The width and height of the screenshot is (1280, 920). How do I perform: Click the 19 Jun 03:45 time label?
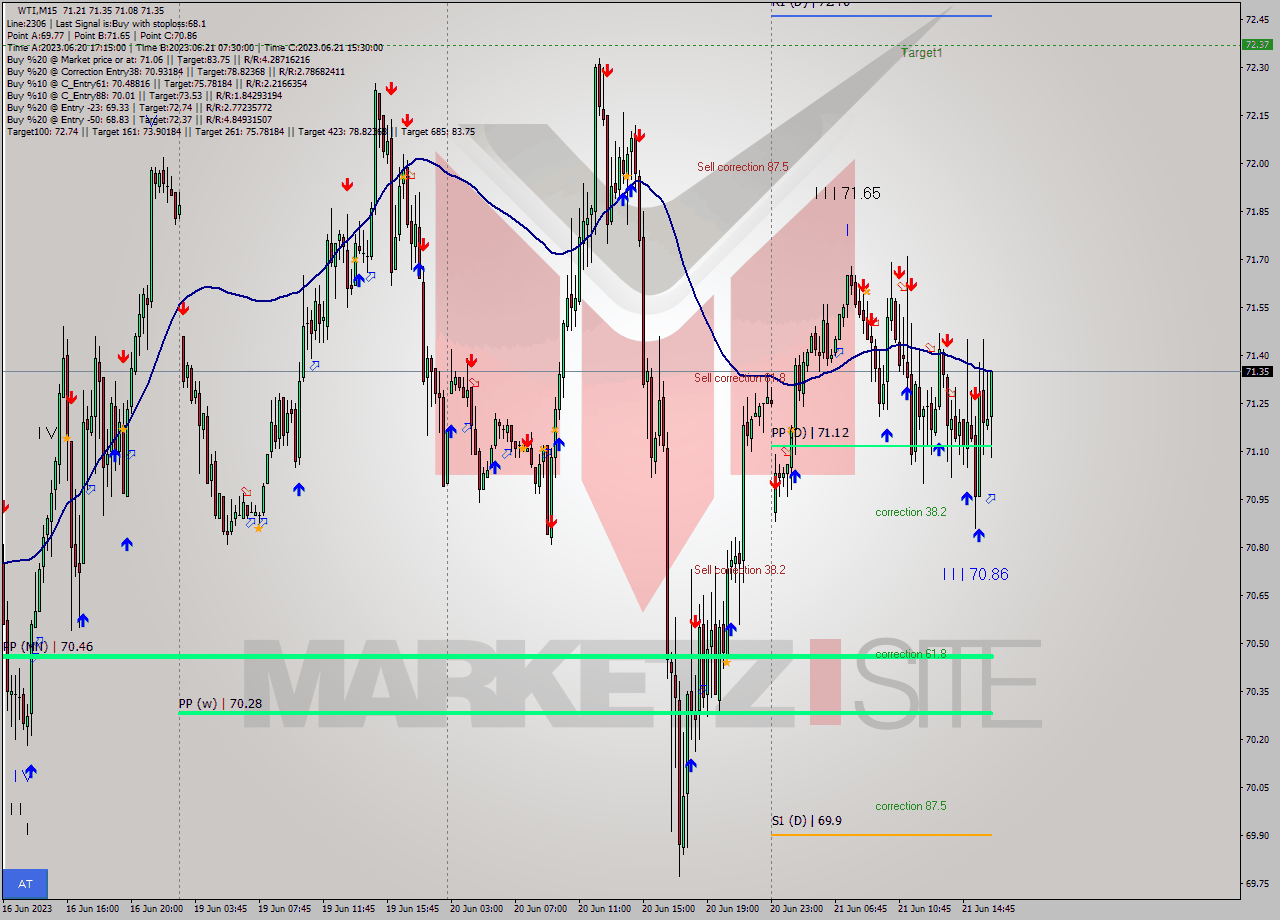220,909
